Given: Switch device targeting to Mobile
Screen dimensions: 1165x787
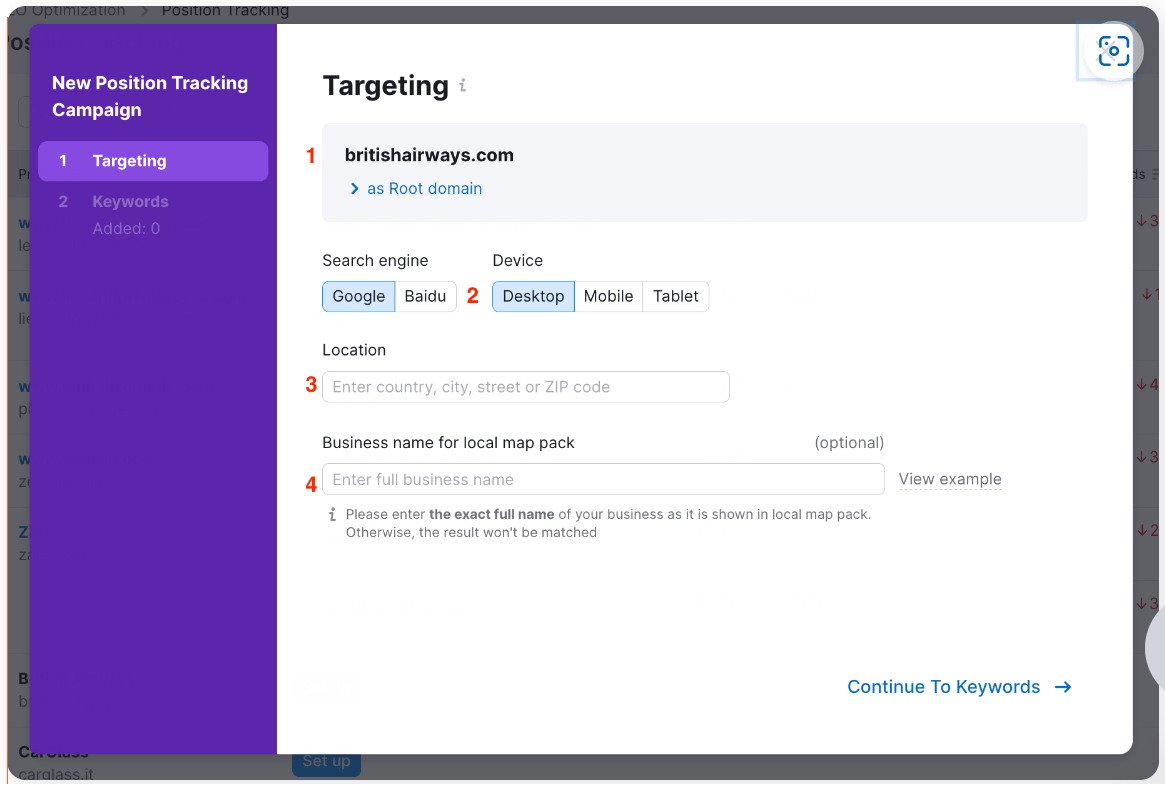Looking at the screenshot, I should coord(608,296).
